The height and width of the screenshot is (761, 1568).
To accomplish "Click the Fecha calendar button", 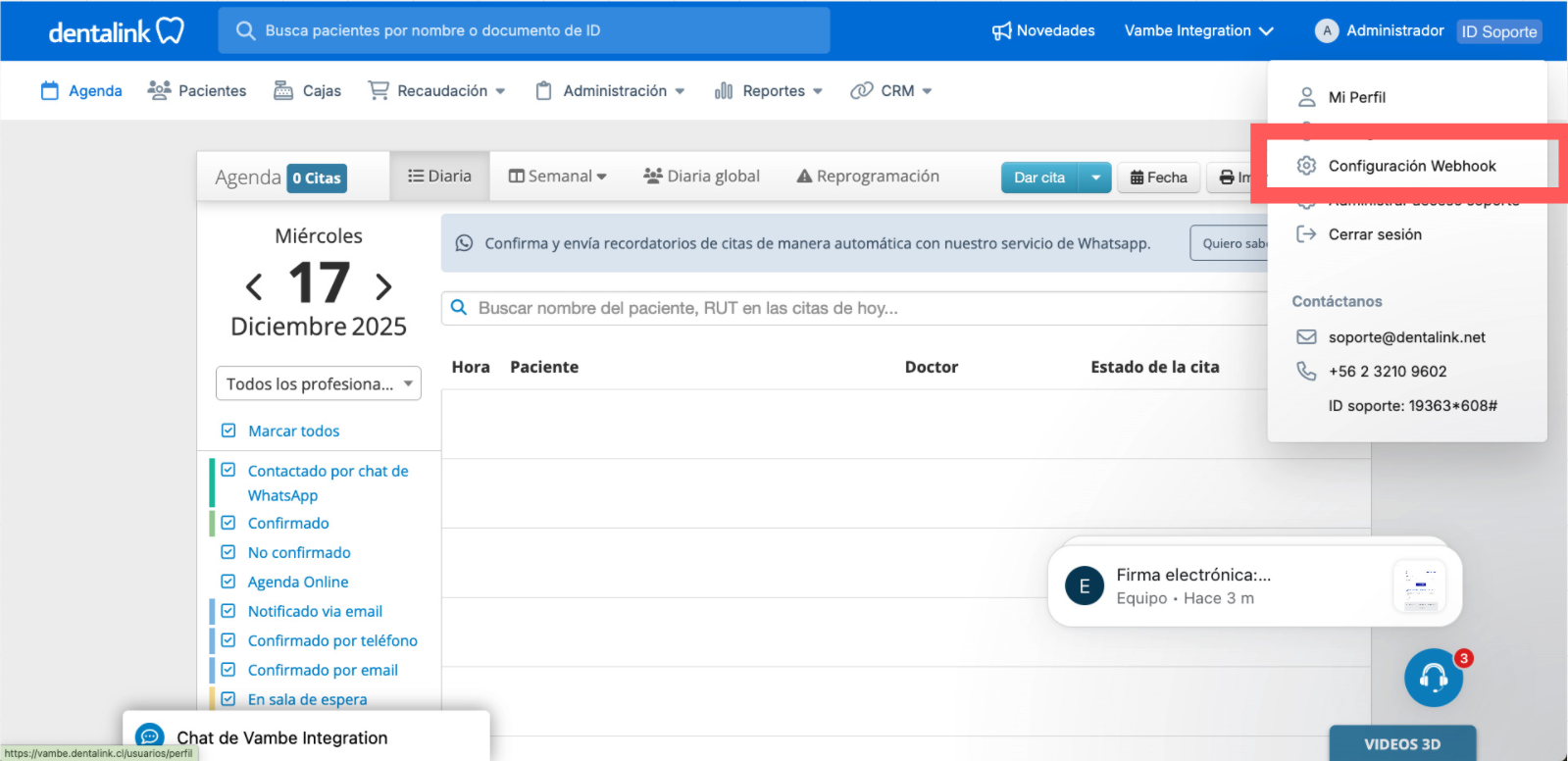I will (x=1158, y=178).
